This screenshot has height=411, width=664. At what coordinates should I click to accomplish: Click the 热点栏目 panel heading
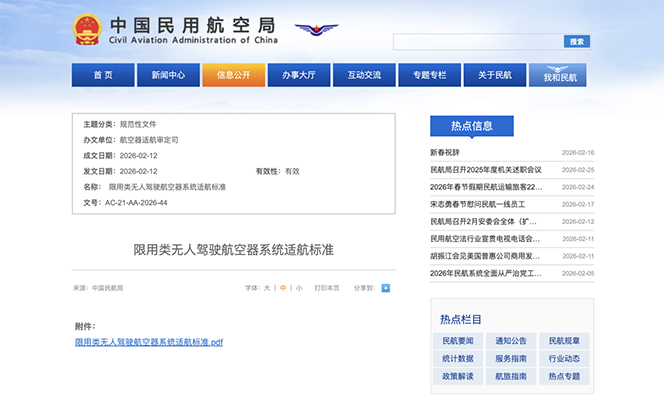[x=461, y=320]
